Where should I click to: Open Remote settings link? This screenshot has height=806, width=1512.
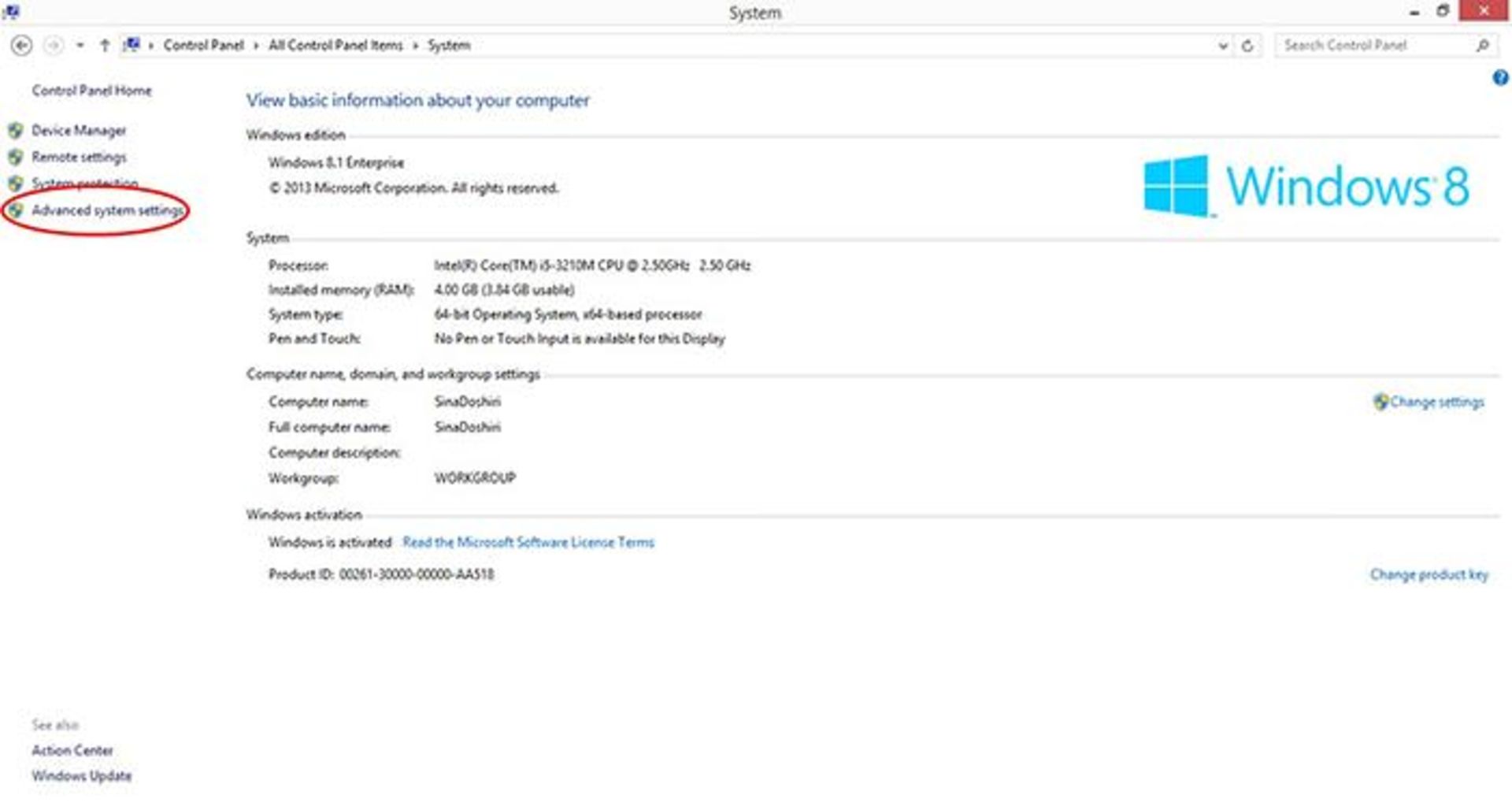79,158
